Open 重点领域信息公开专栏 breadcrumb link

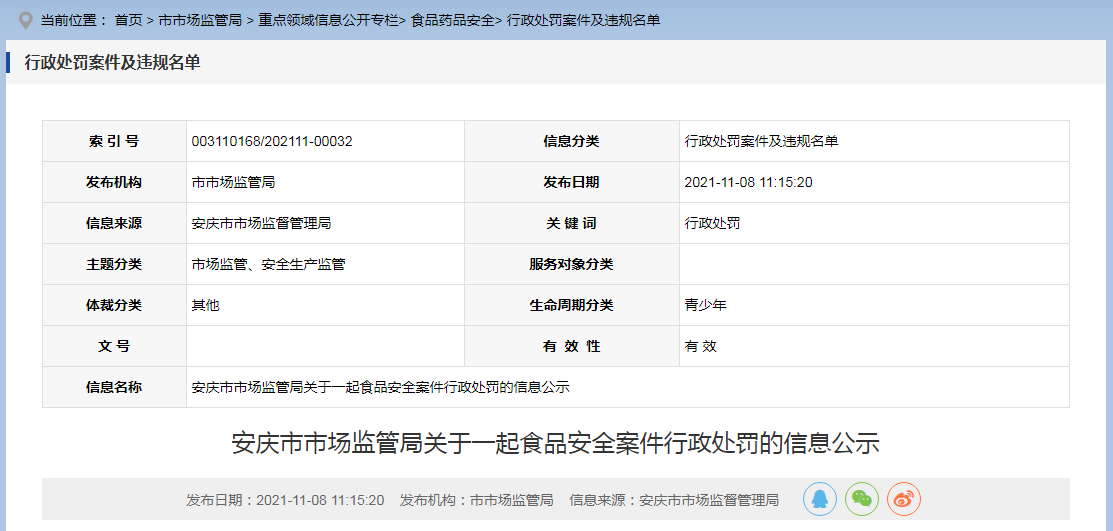point(329,21)
